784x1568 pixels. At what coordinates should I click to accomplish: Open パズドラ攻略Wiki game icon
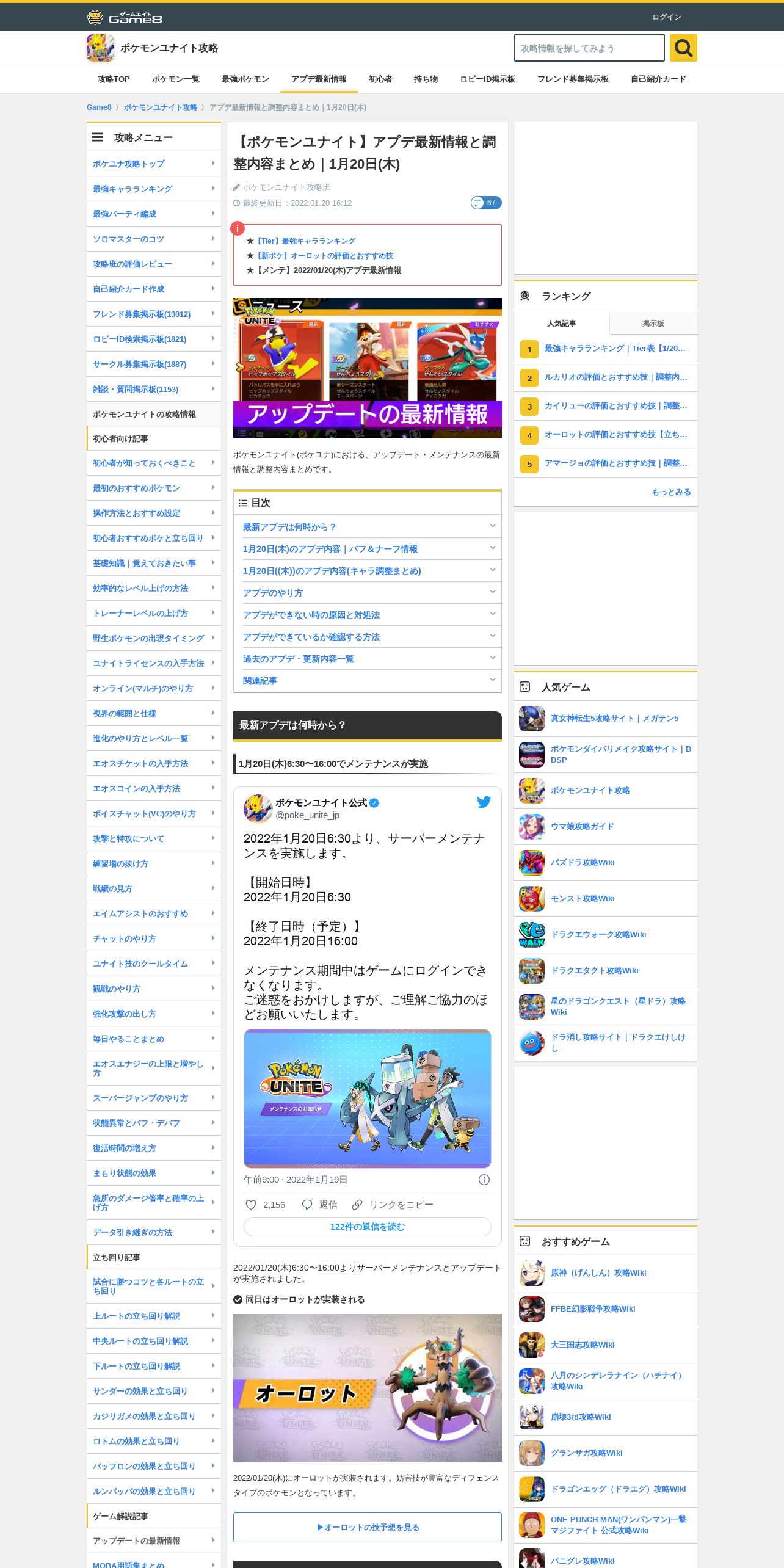tap(532, 863)
